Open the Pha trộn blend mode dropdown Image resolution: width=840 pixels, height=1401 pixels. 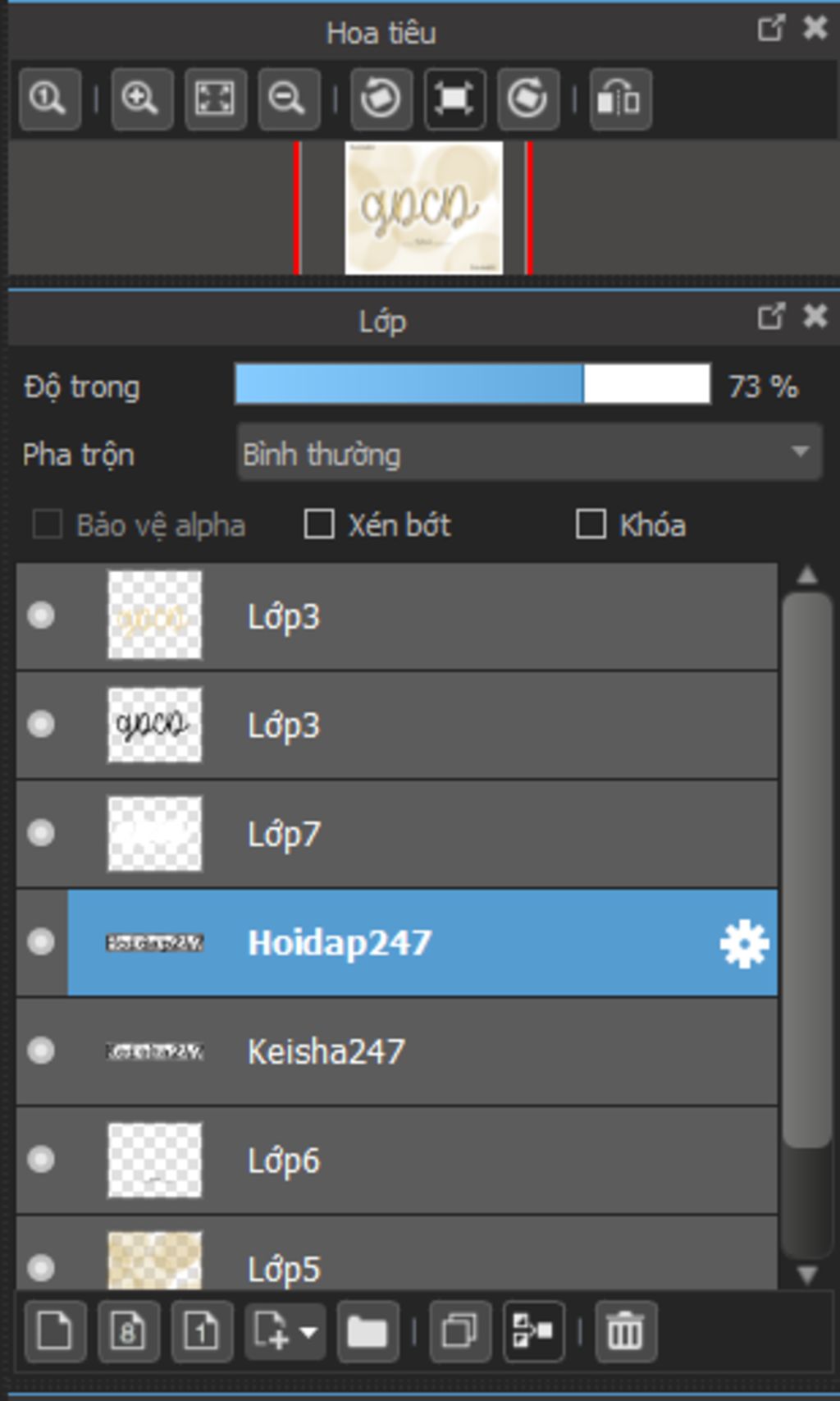click(529, 453)
